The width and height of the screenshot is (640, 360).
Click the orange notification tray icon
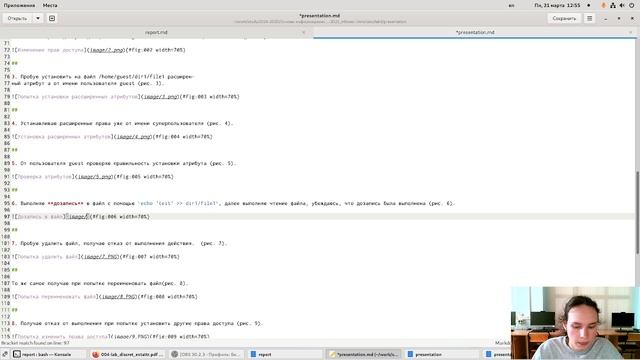pyautogui.click(x=604, y=5)
